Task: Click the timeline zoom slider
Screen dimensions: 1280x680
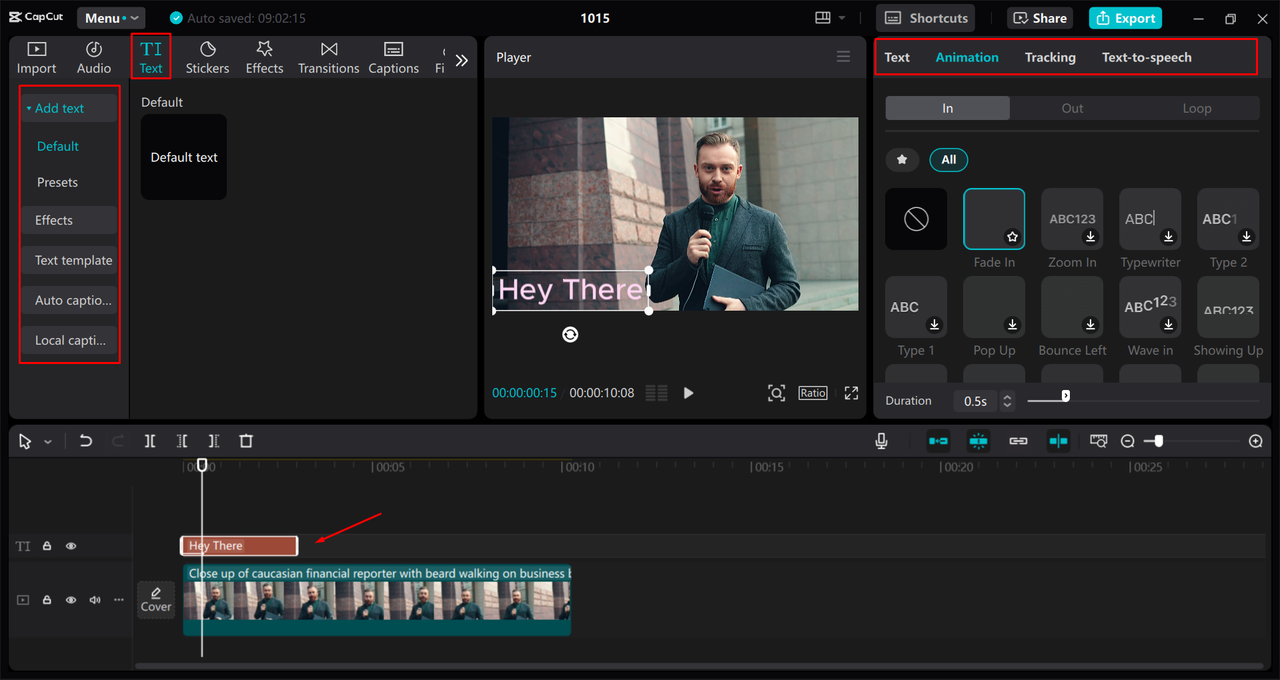Action: (1191, 441)
